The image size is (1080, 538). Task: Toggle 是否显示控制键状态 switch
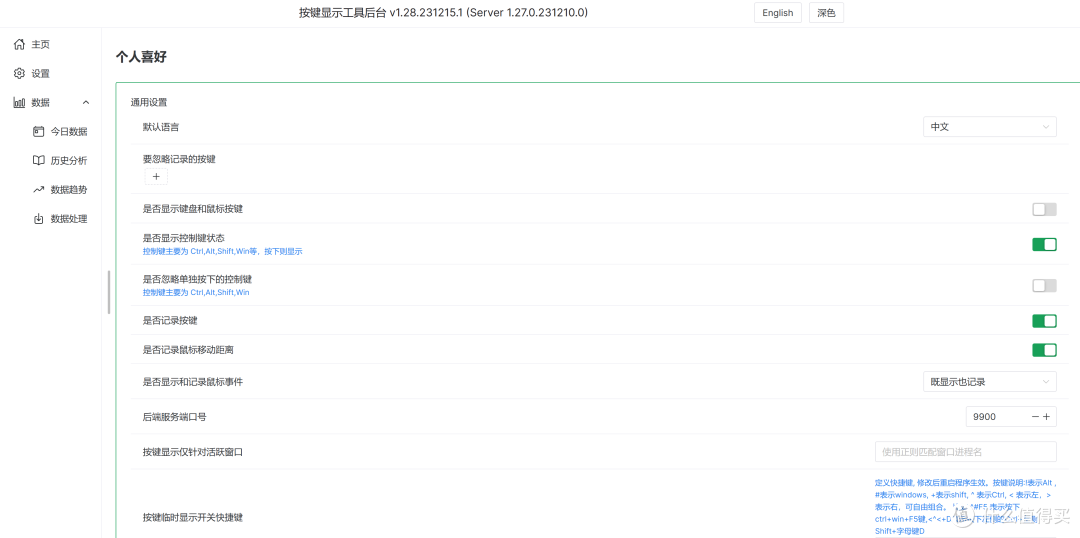1044,245
